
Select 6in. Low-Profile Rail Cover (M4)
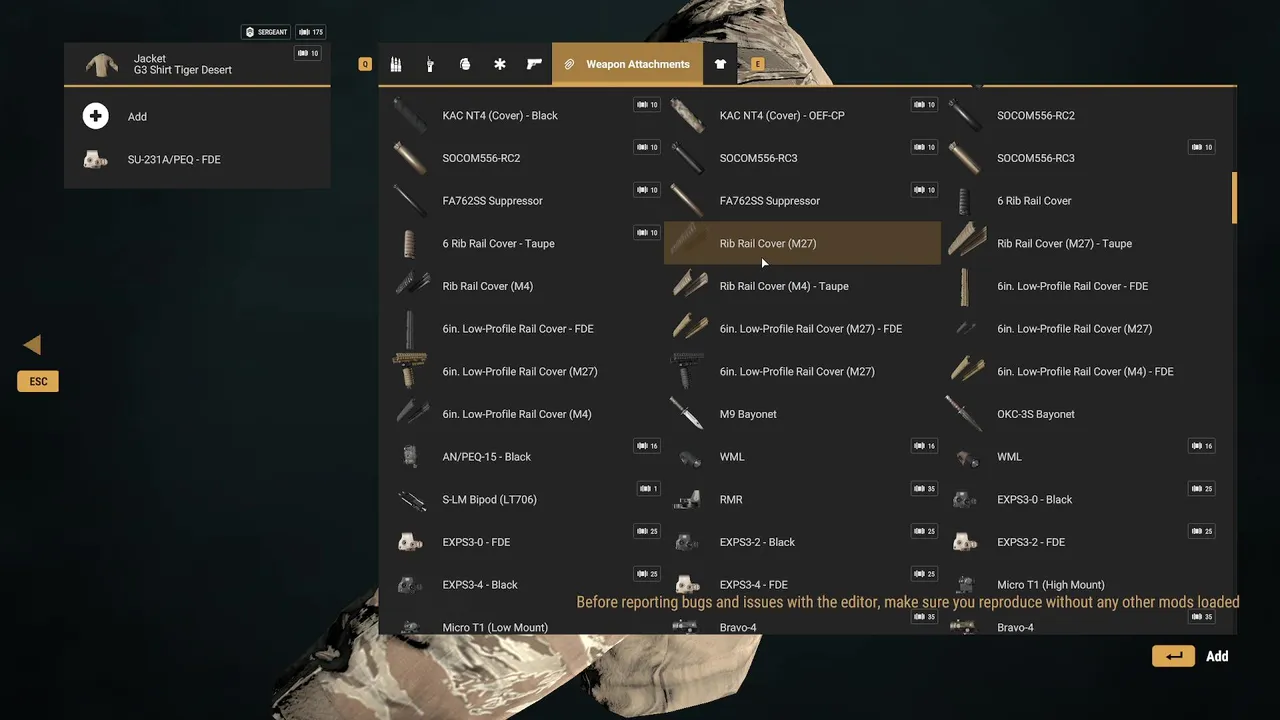(x=525, y=414)
